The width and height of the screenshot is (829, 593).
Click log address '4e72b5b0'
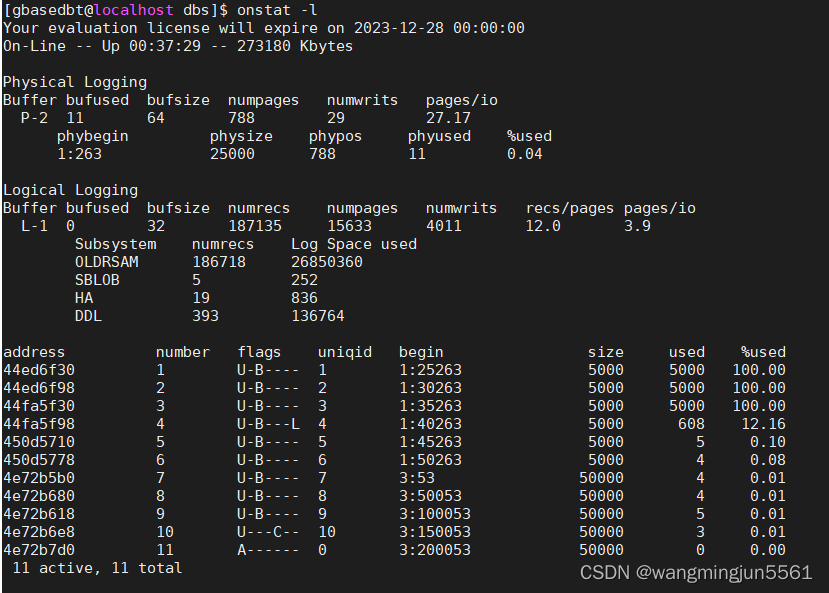[39, 477]
